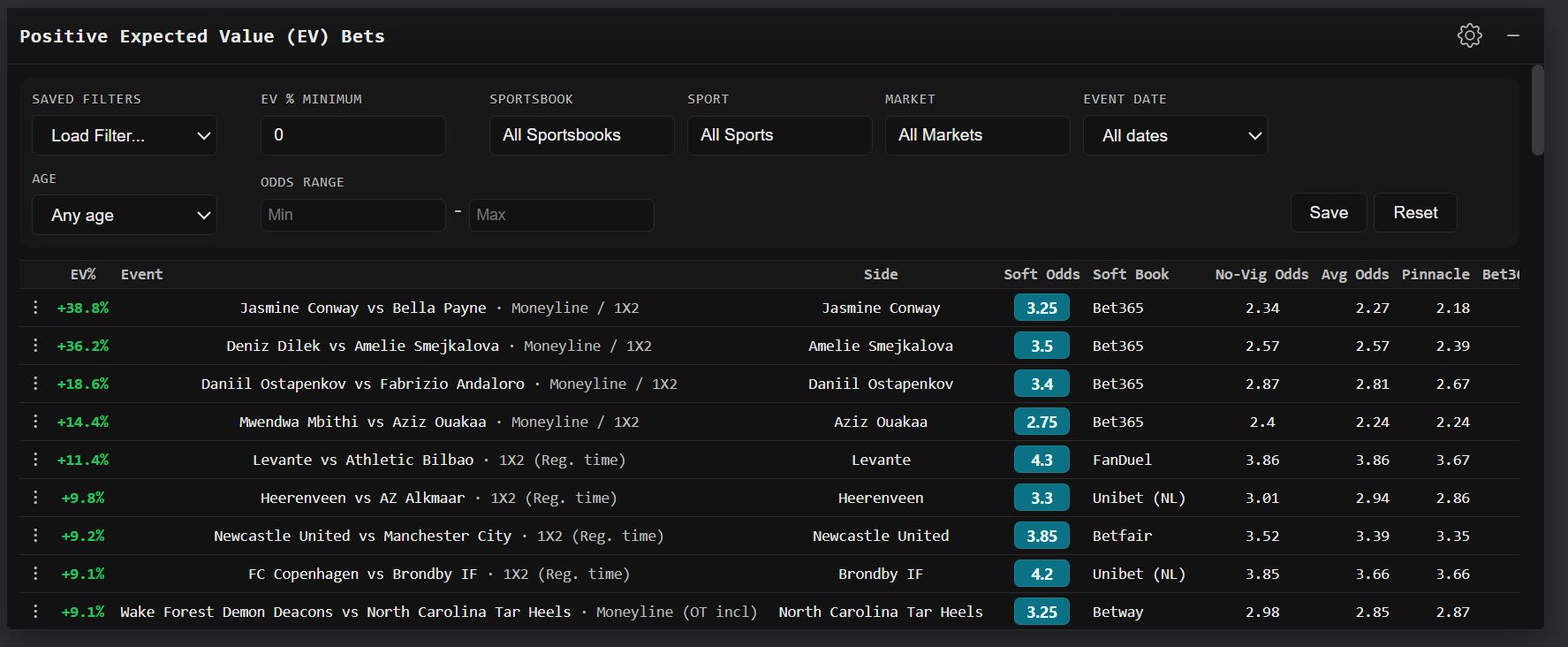Click the Aziz Ouakaa side cell
1568x647 pixels.
(881, 422)
